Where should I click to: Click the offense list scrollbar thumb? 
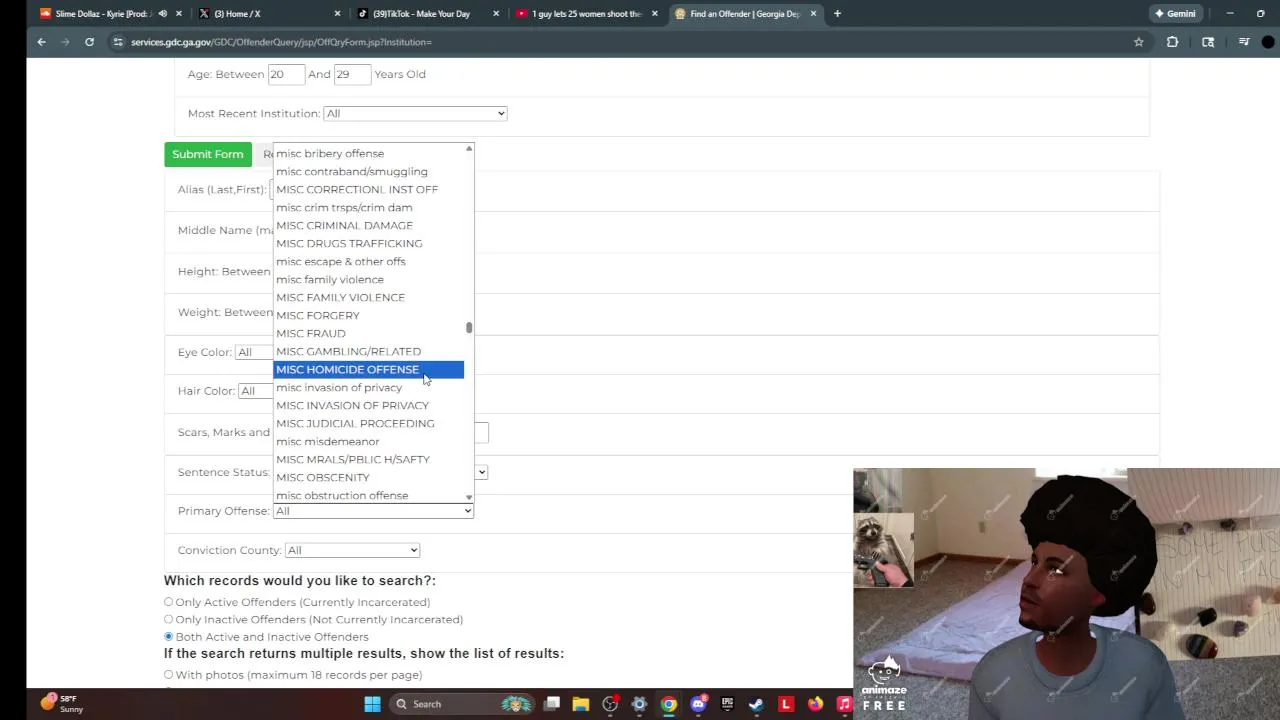click(468, 327)
